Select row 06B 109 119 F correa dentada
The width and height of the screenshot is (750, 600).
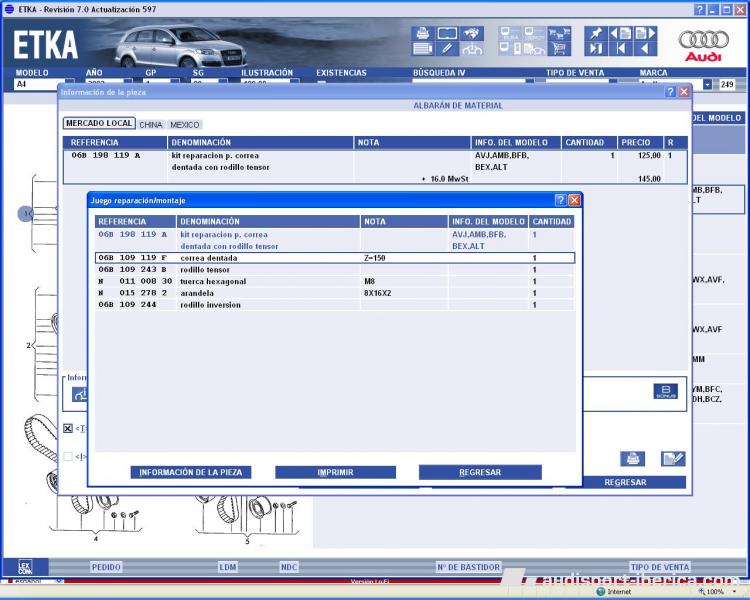coord(335,258)
